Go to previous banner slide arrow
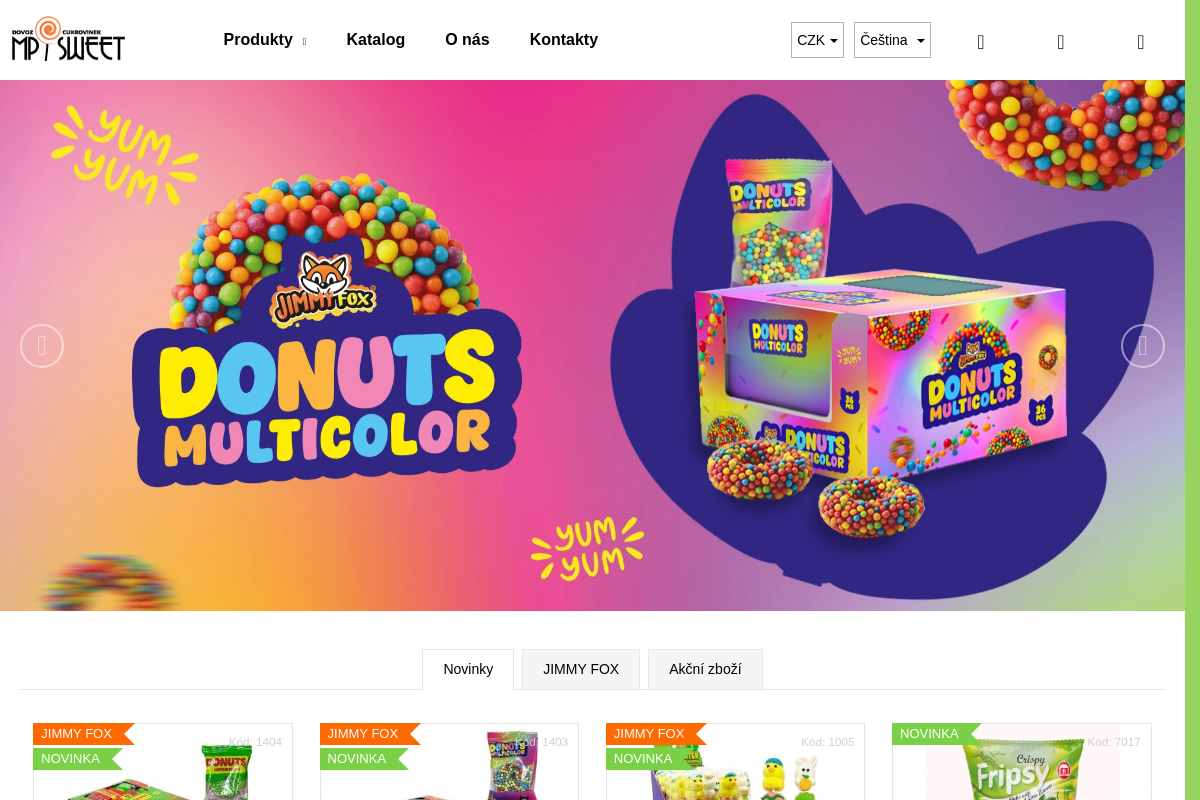 42,346
